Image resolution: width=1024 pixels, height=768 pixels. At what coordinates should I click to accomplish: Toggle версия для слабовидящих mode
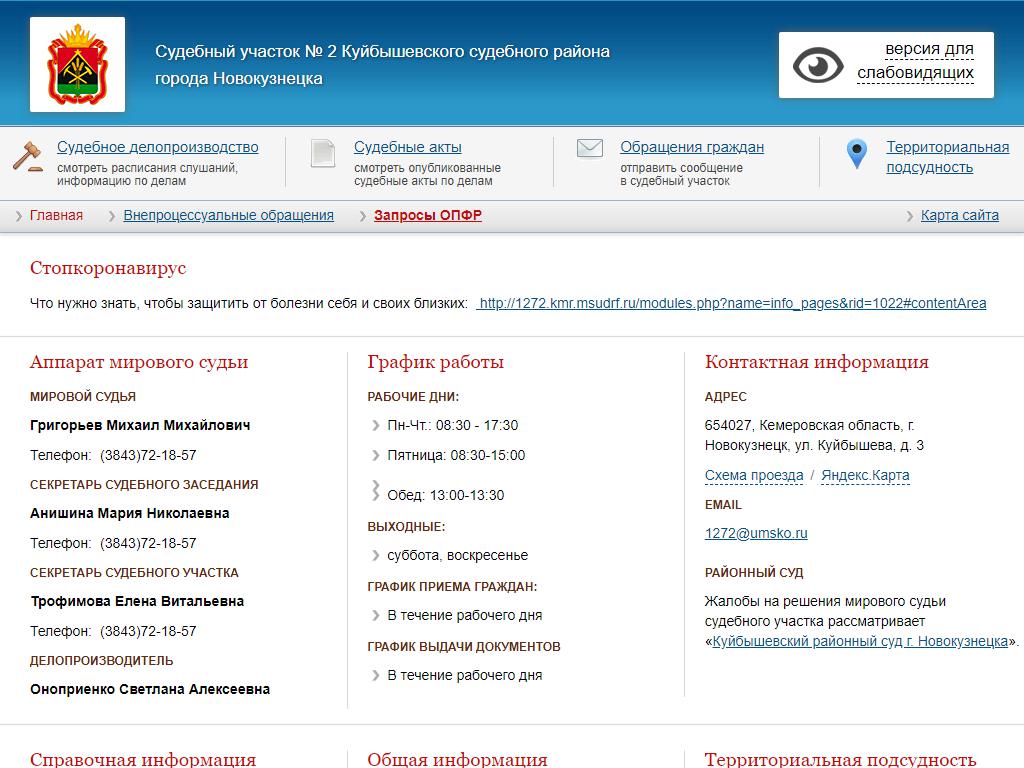(915, 61)
